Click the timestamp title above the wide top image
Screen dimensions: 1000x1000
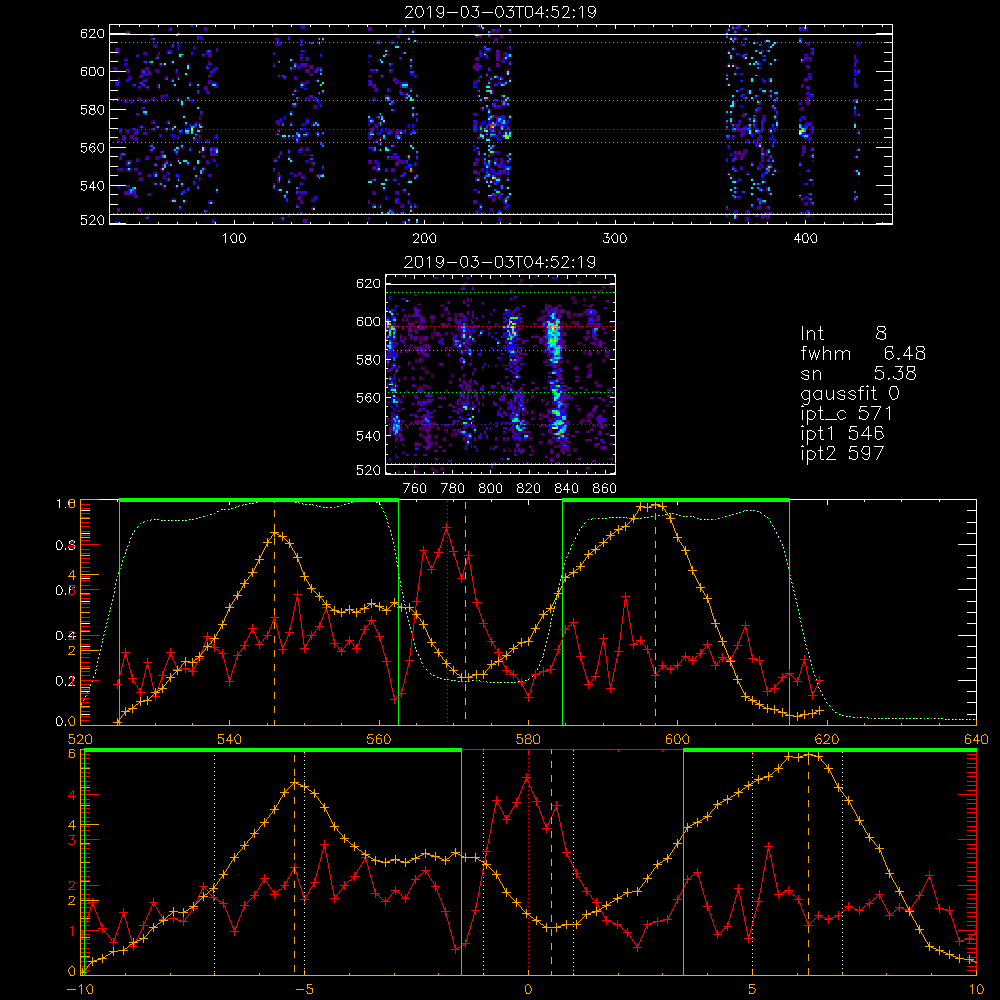click(x=500, y=12)
